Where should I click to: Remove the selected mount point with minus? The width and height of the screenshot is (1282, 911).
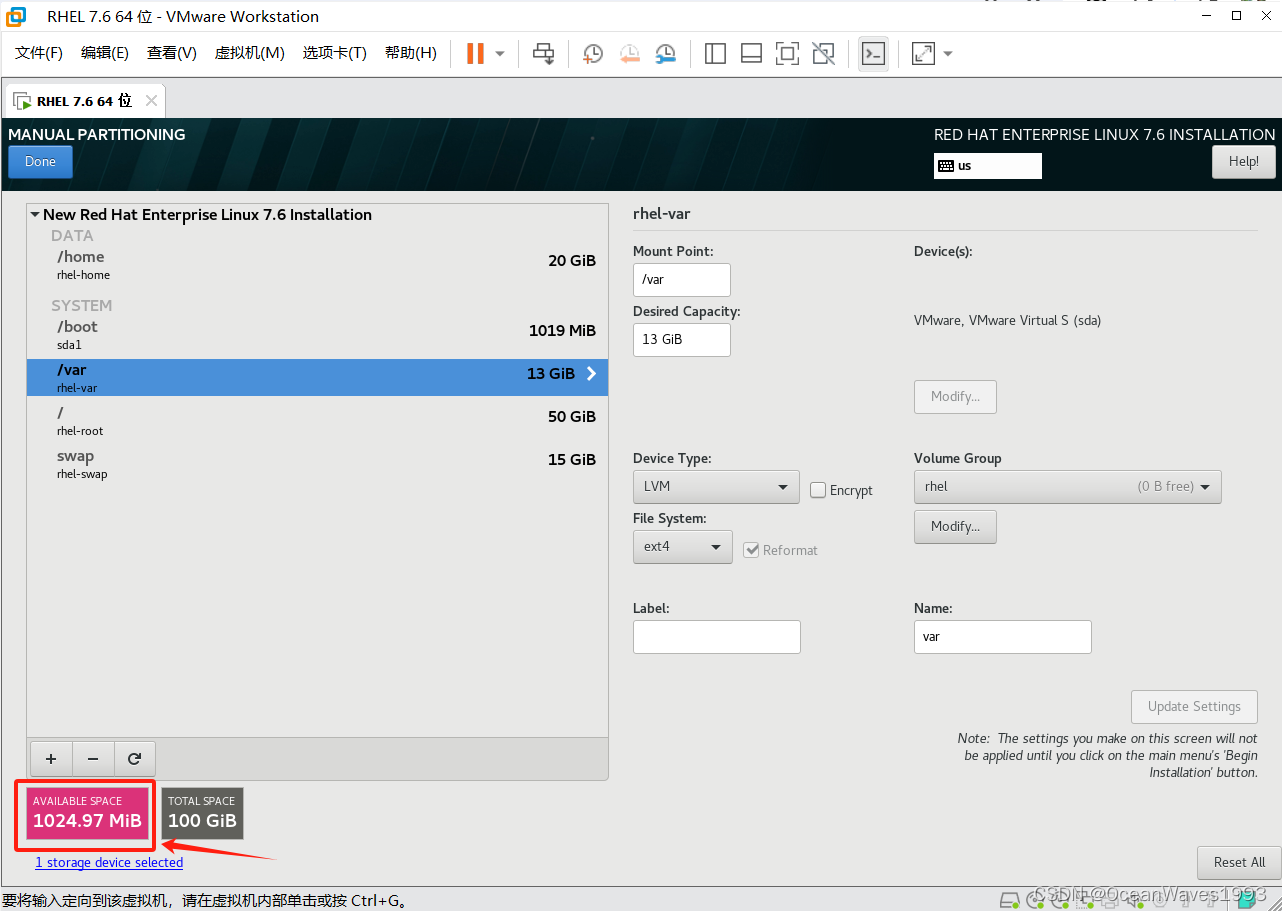(93, 759)
